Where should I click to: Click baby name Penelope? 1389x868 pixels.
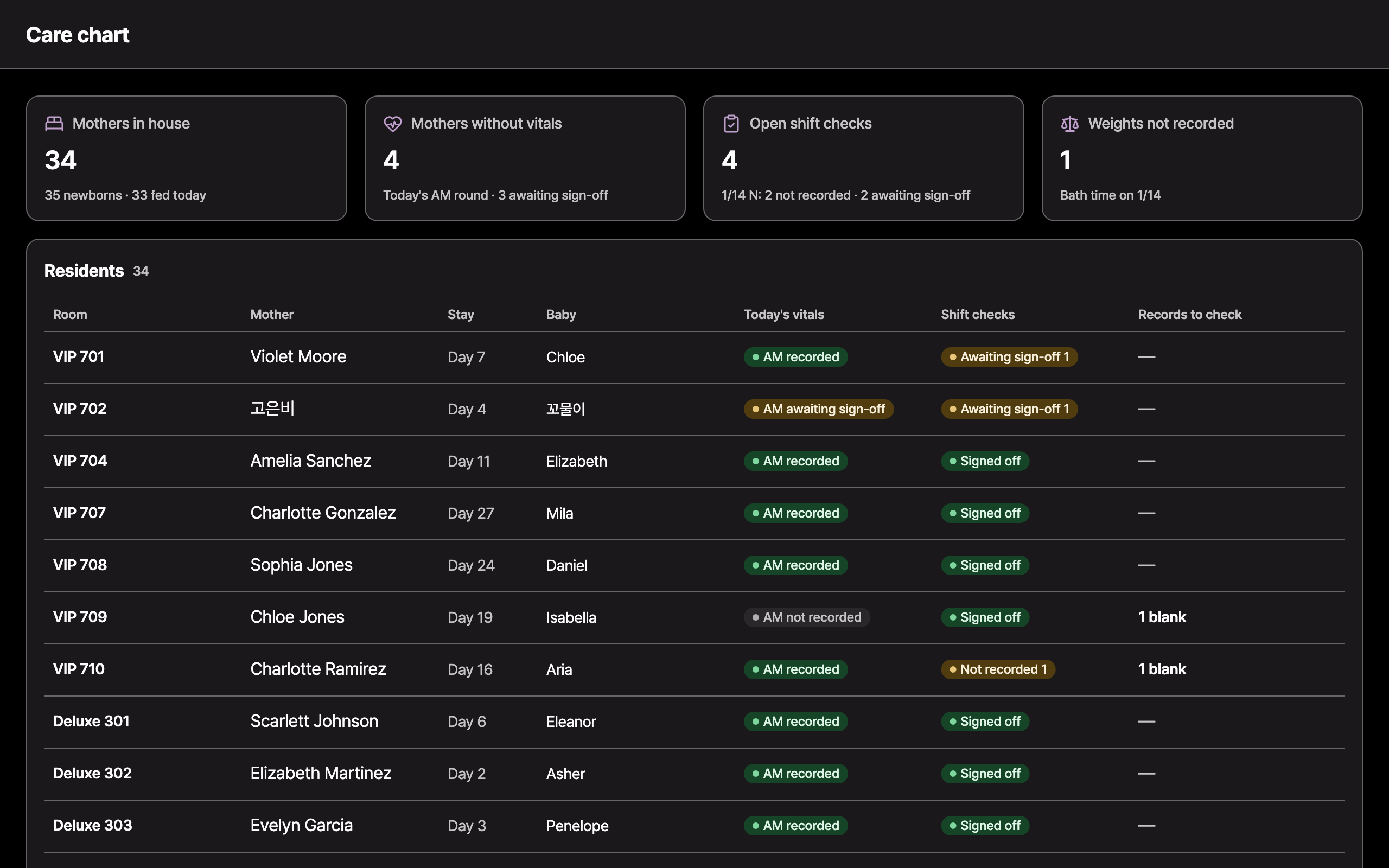click(577, 826)
